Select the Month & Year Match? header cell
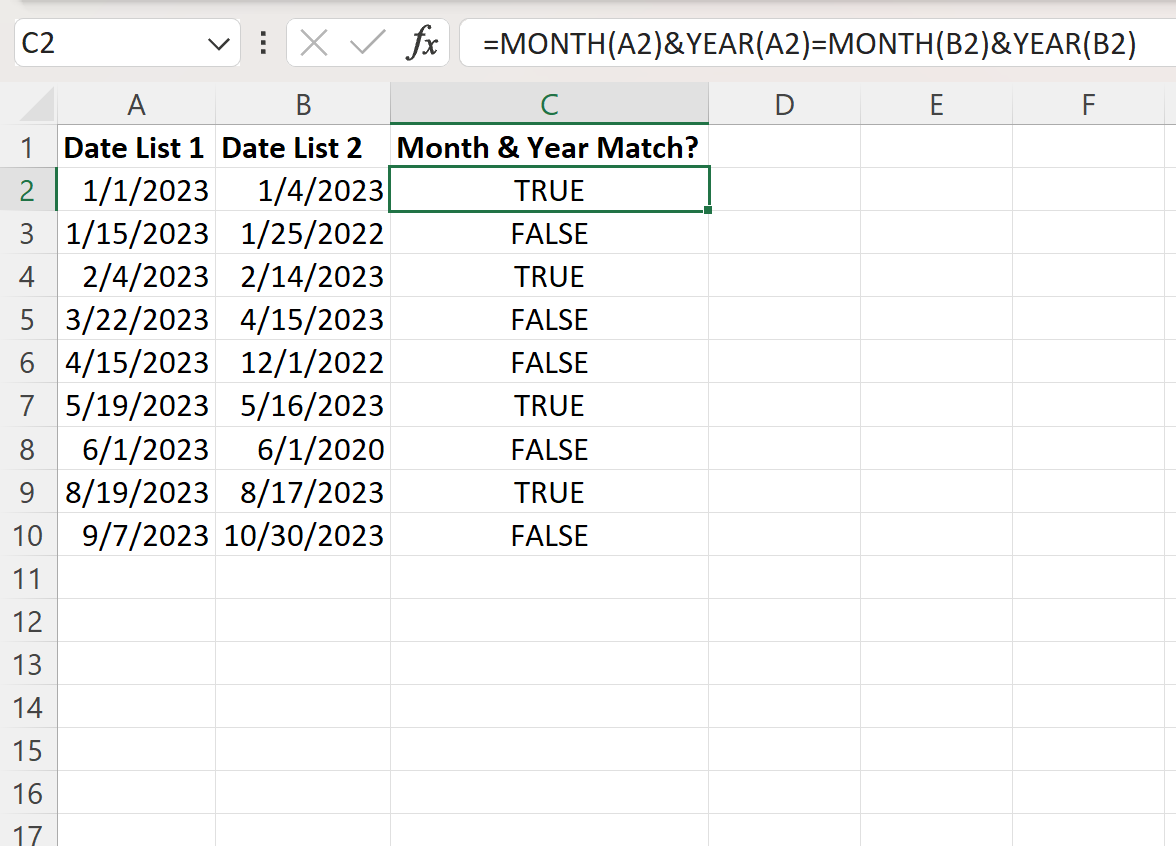This screenshot has height=846, width=1176. [549, 147]
